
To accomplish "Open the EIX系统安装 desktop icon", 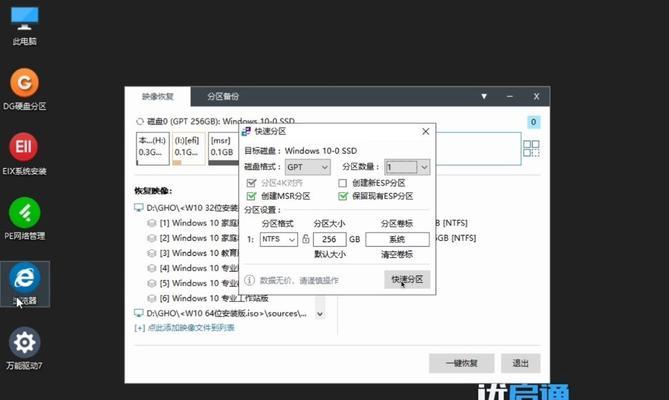I will [24, 154].
